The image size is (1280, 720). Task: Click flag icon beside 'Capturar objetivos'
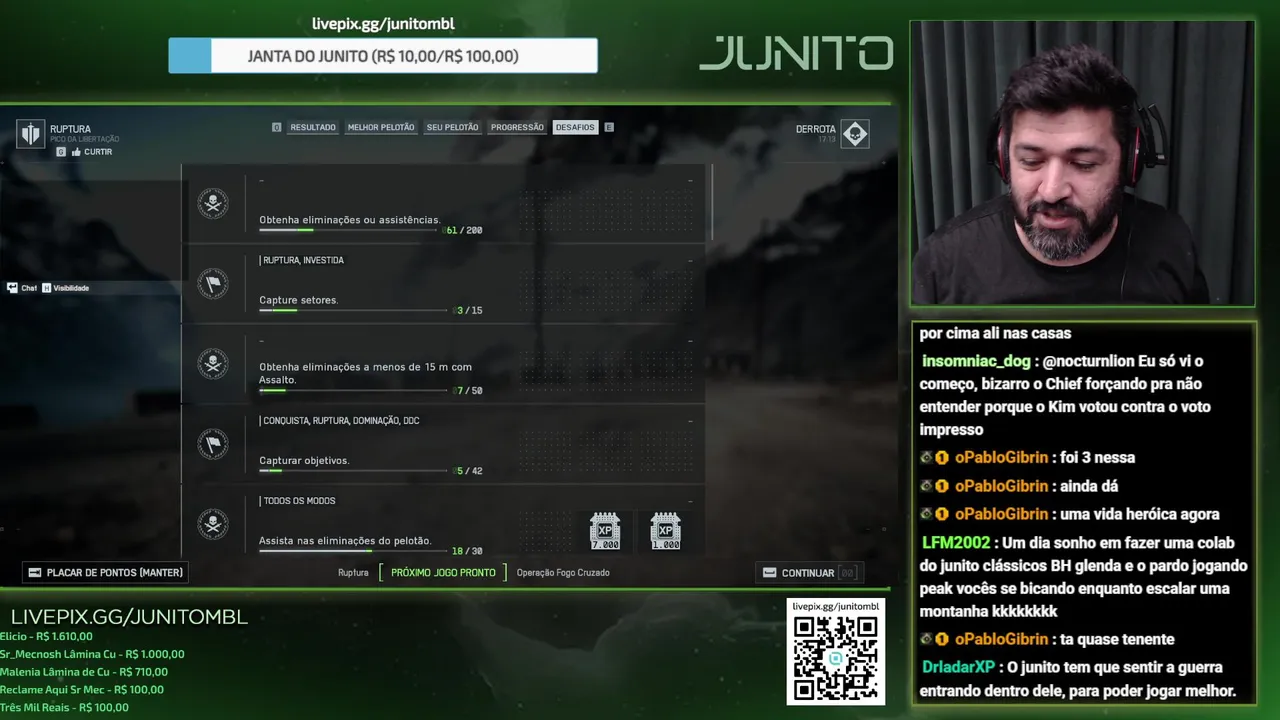pyautogui.click(x=212, y=444)
